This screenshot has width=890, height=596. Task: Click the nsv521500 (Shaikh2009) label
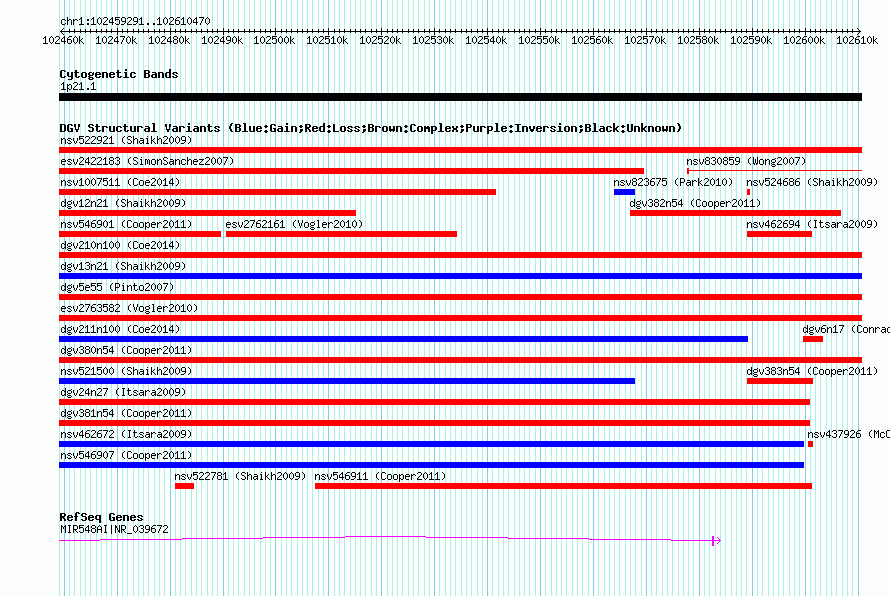(126, 371)
